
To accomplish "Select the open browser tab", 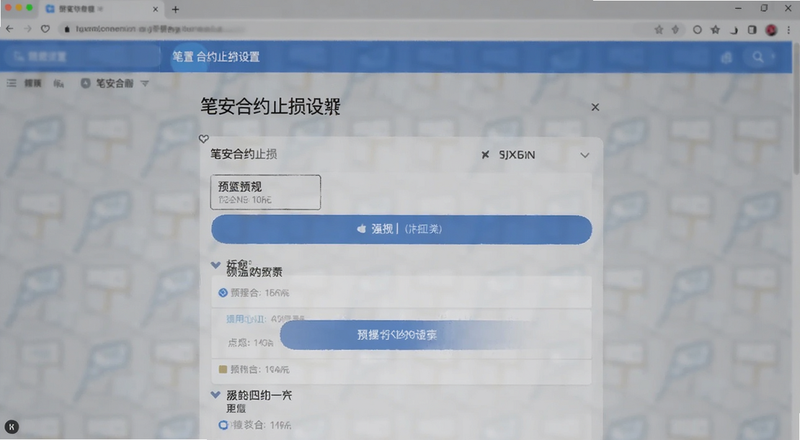I will (101, 9).
